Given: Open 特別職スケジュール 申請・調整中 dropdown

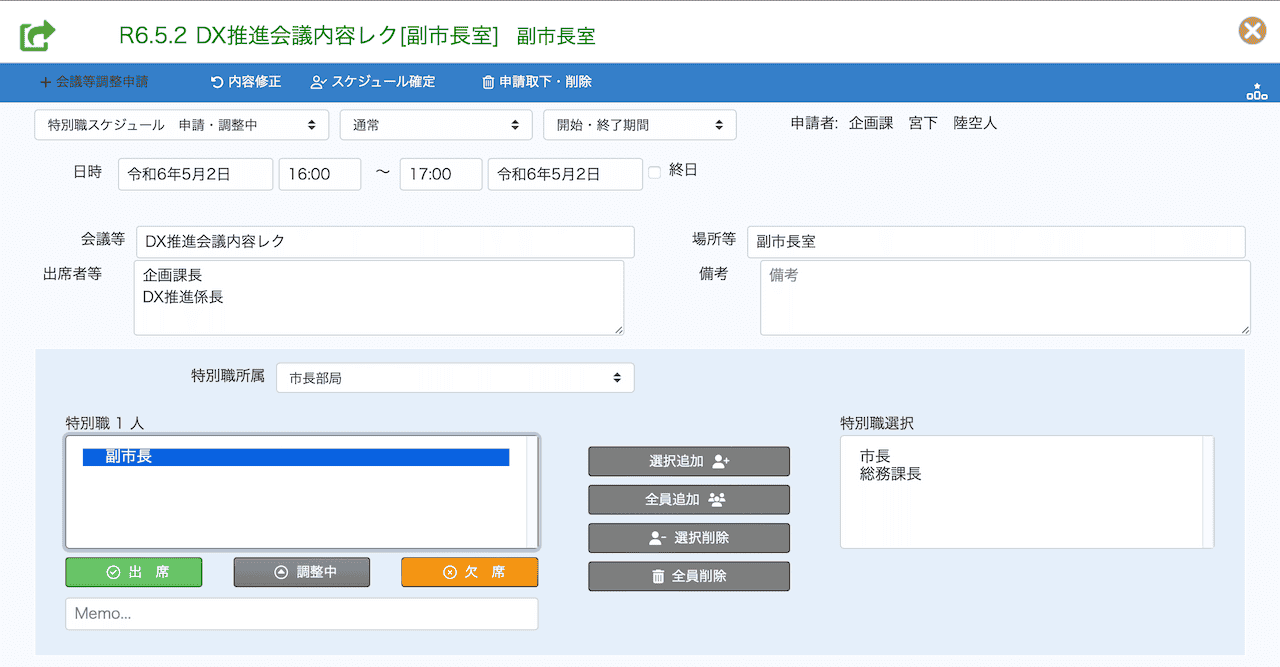Looking at the screenshot, I should pyautogui.click(x=182, y=125).
